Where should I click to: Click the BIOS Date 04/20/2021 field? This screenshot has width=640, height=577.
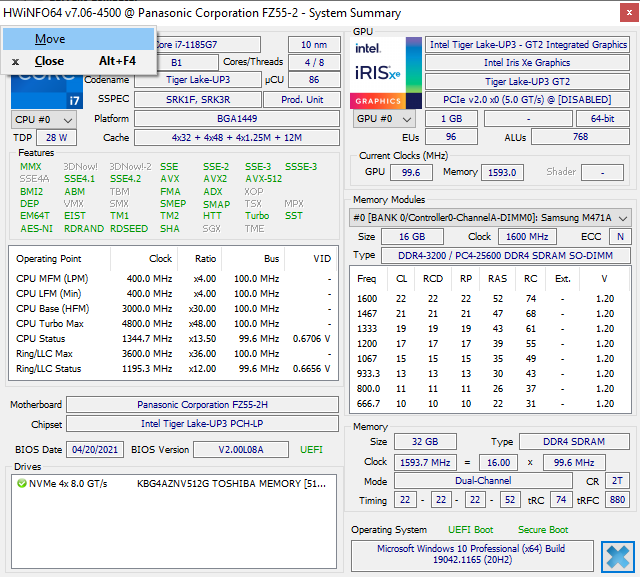[x=95, y=450]
